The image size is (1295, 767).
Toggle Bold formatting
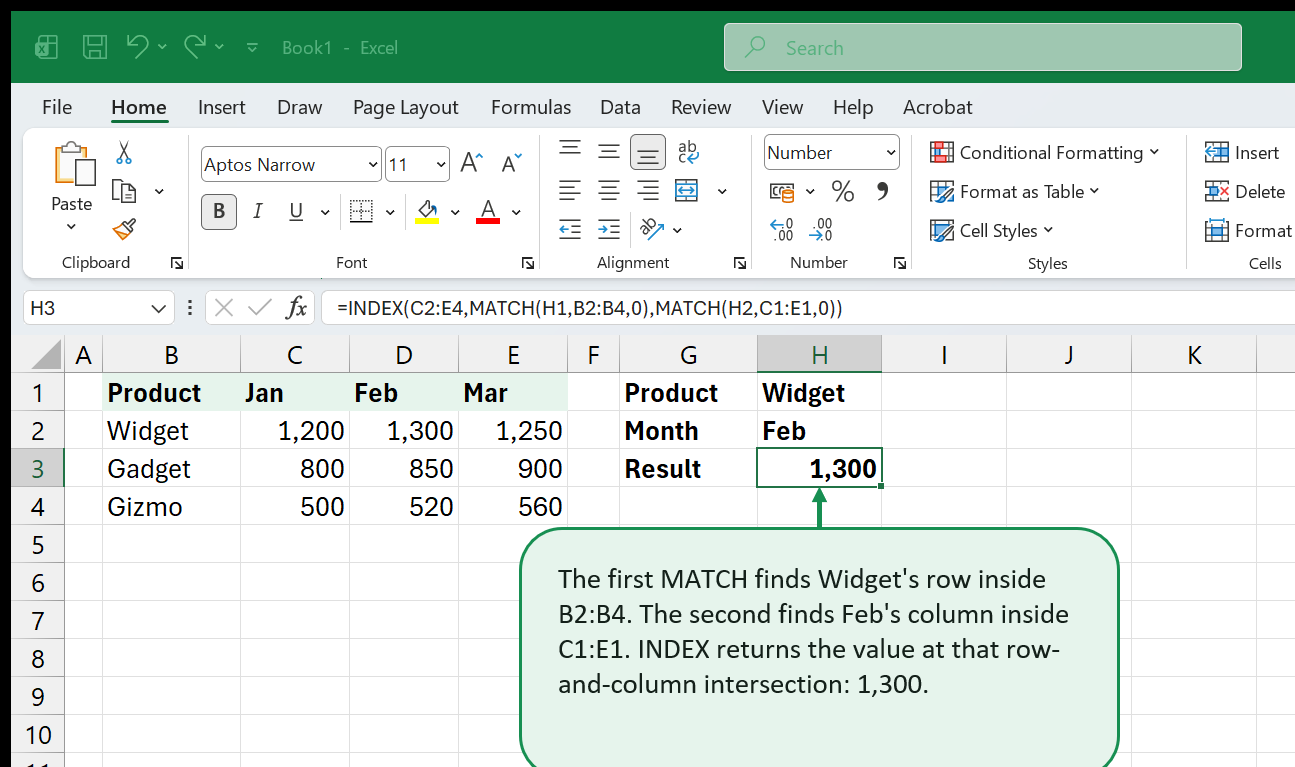[219, 211]
